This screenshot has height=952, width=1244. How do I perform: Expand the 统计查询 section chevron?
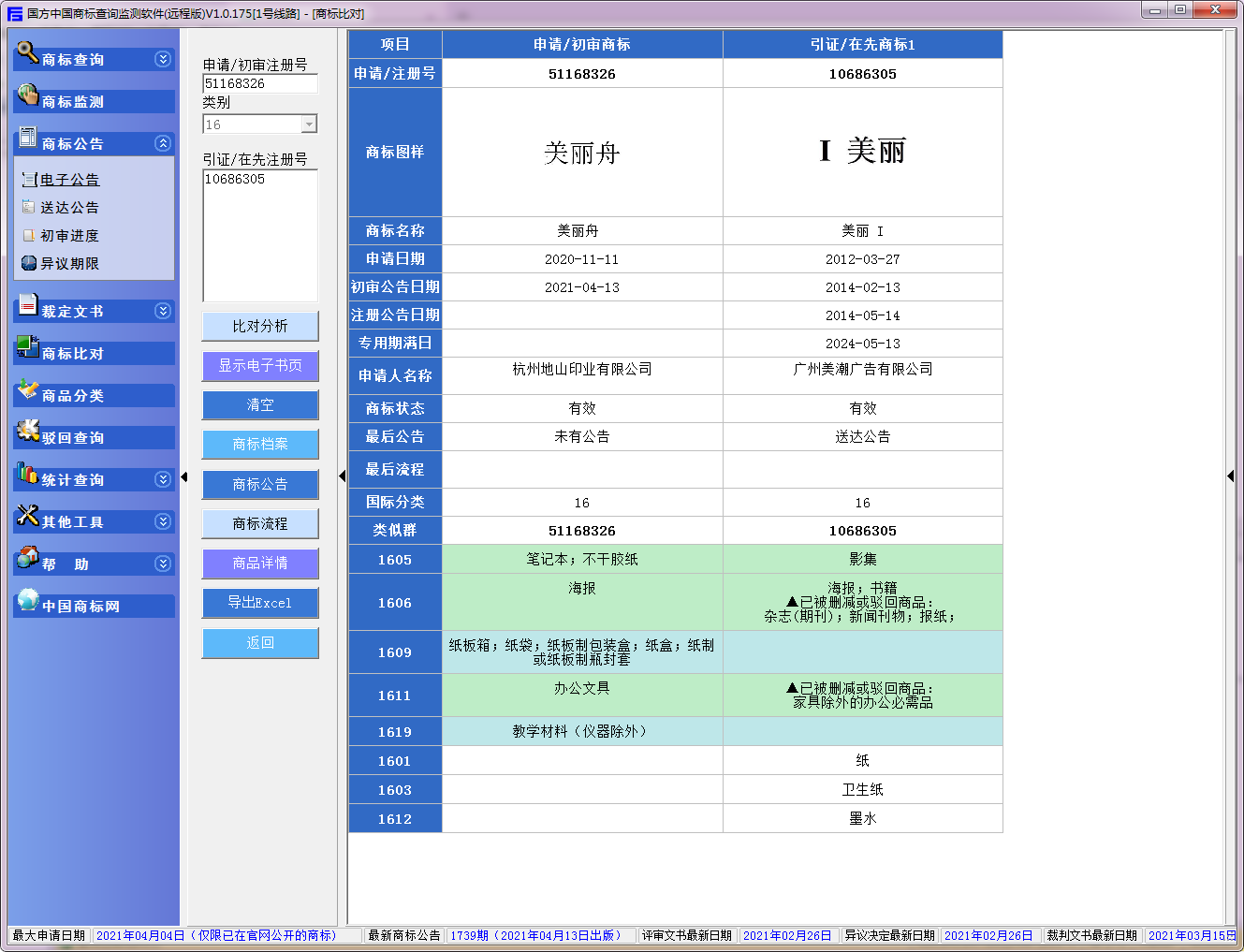coord(163,479)
